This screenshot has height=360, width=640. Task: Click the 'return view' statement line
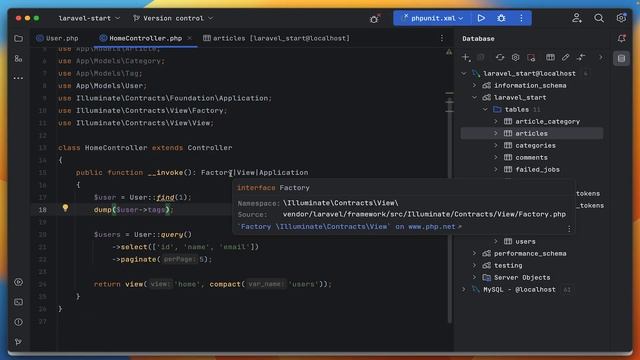213,284
